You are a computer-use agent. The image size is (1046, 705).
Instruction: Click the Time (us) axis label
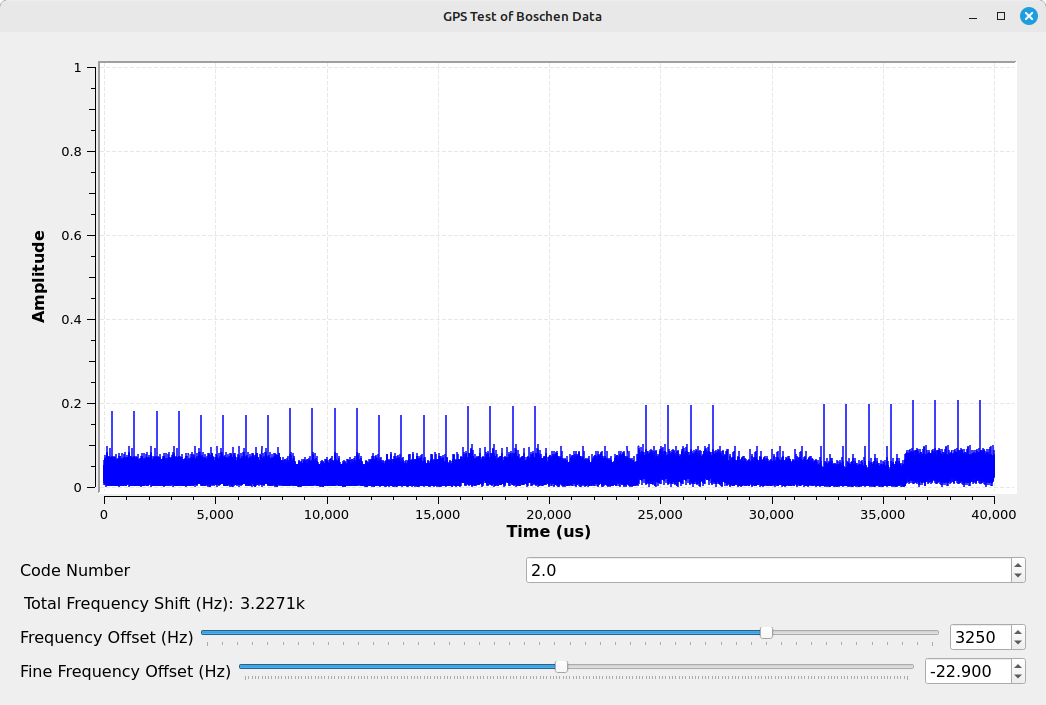(x=548, y=531)
